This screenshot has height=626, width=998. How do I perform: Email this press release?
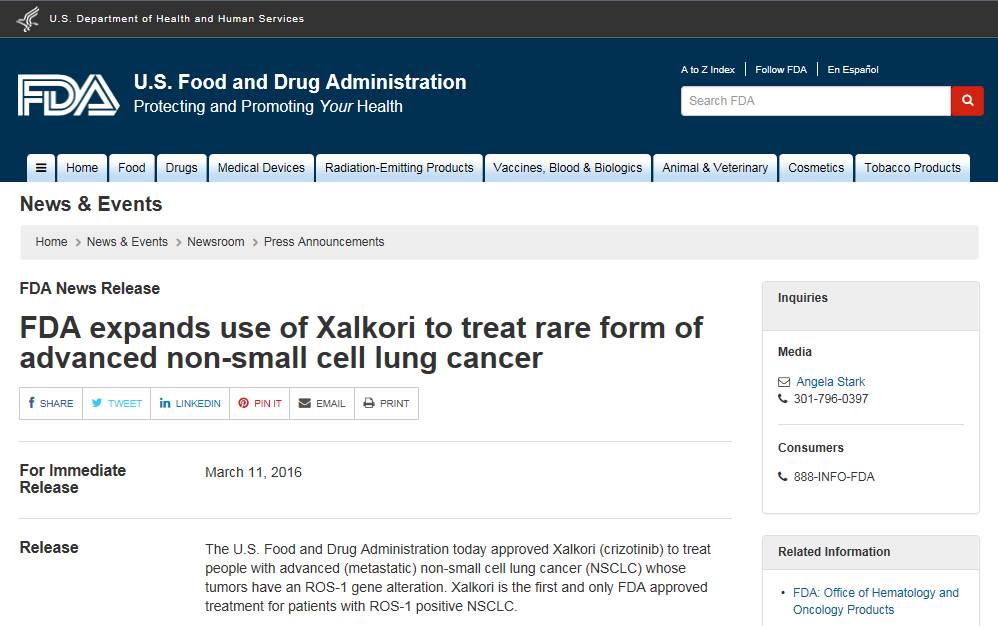tap(322, 404)
